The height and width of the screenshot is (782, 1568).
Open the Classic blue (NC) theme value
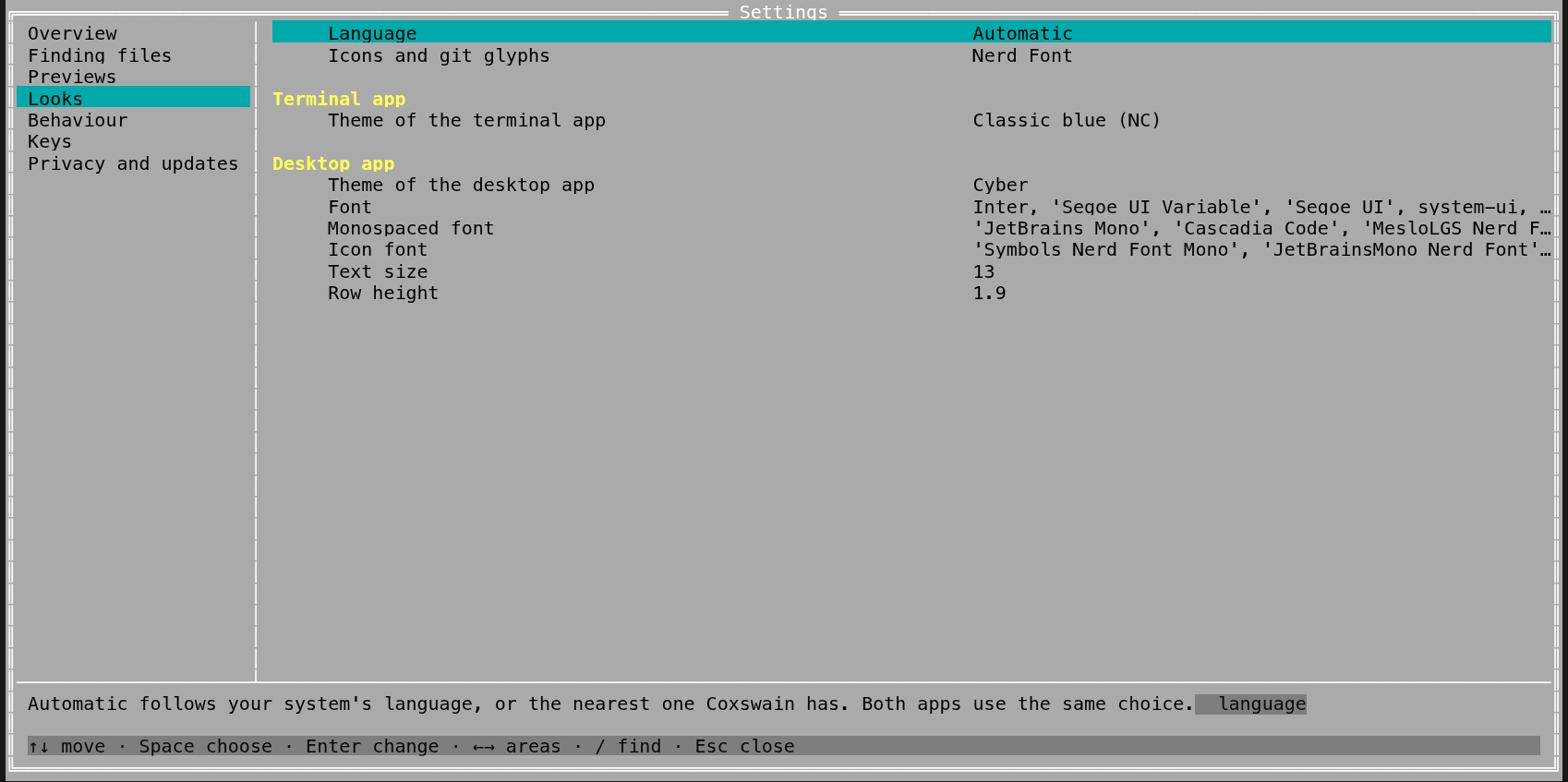(1067, 120)
